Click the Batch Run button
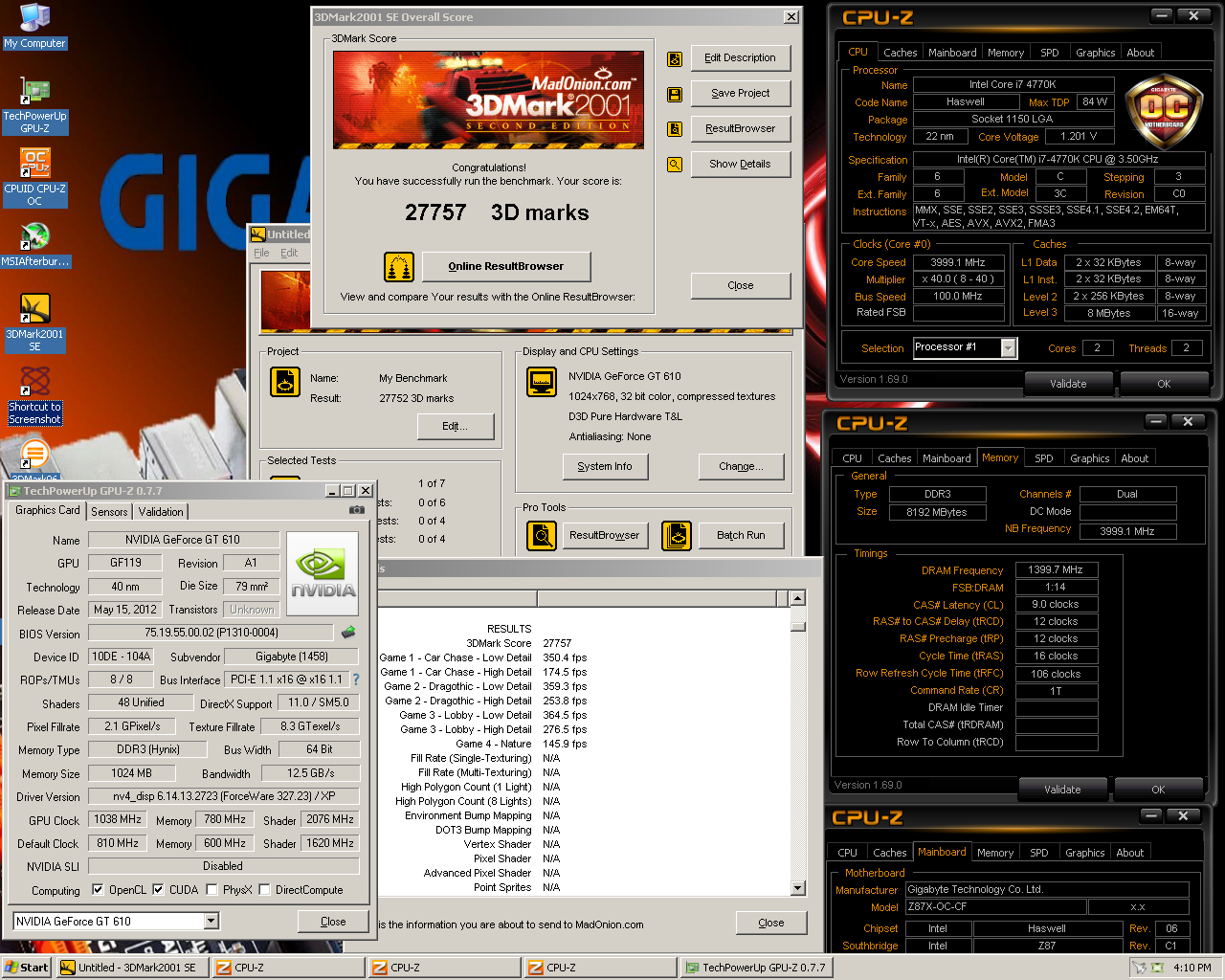The height and width of the screenshot is (980, 1225). point(741,536)
